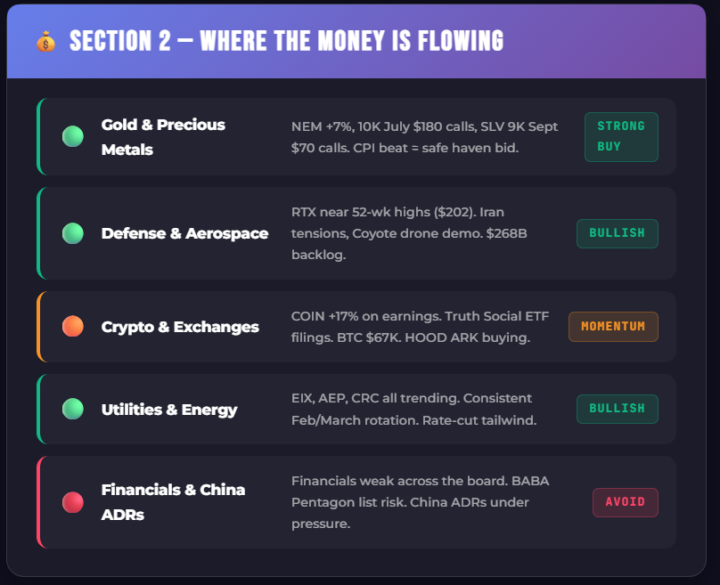Click the STRONG BUY badge
The width and height of the screenshot is (720, 585).
tap(621, 137)
